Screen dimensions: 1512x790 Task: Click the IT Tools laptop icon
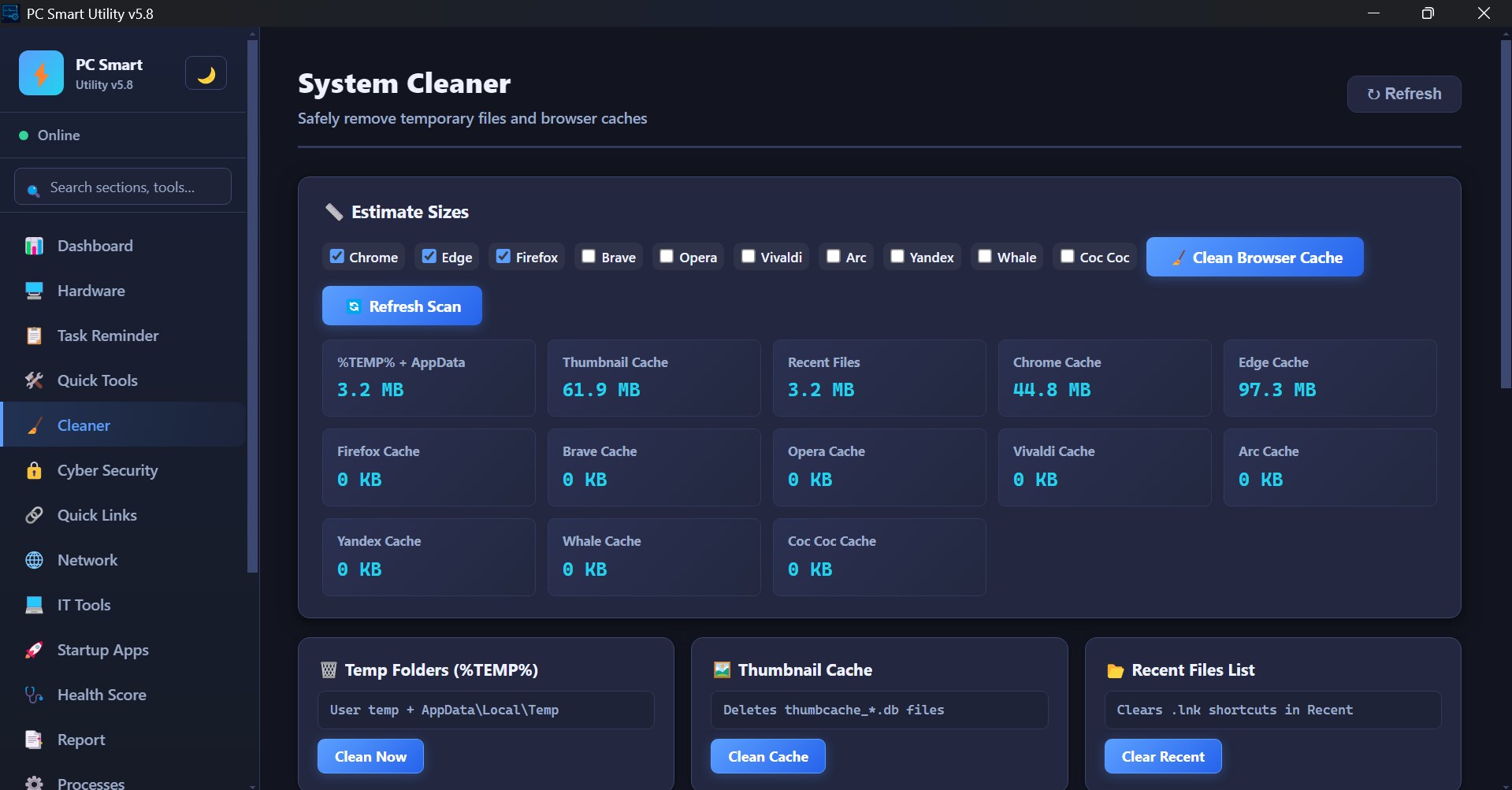click(x=34, y=605)
